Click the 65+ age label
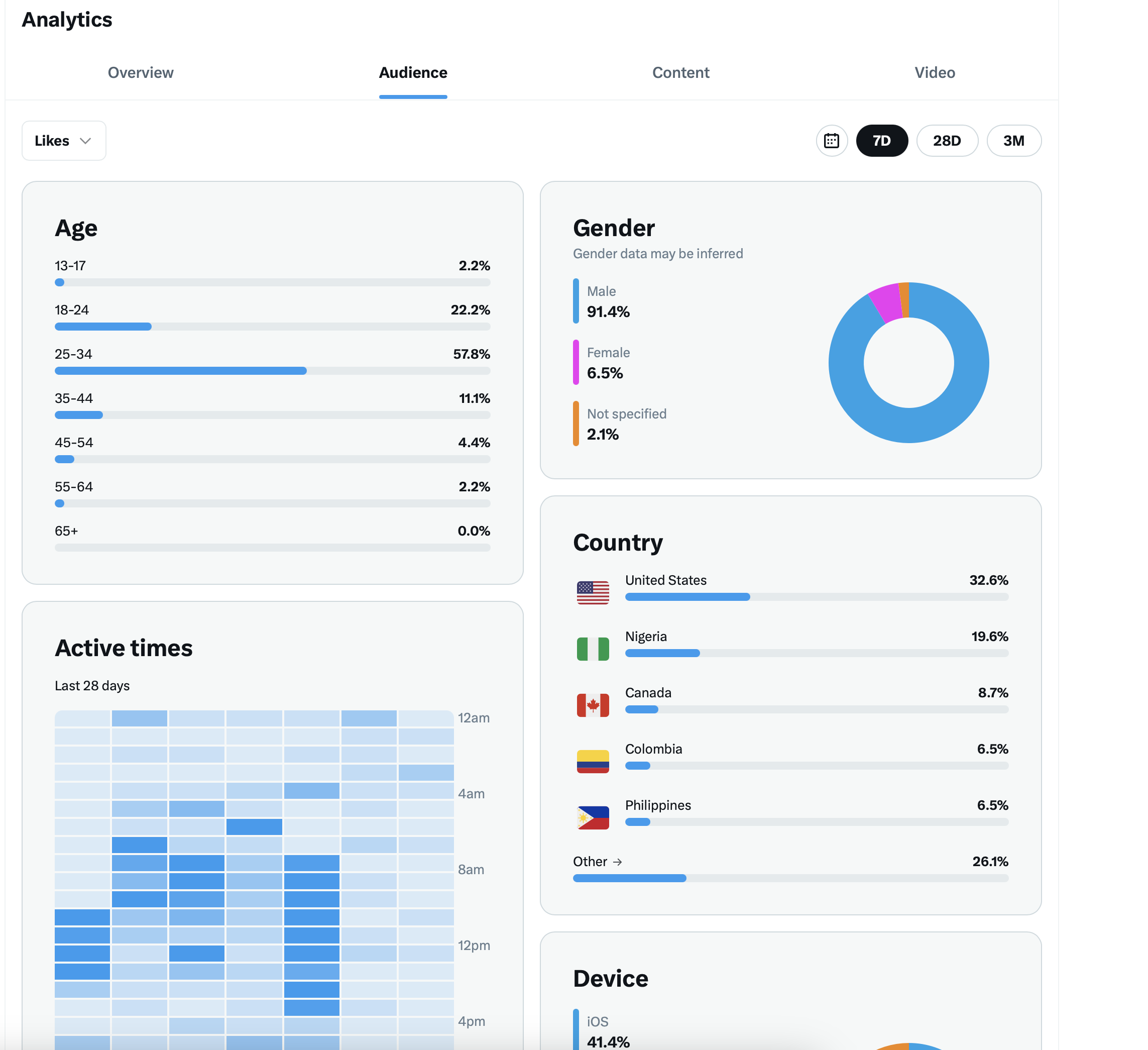 coord(66,531)
